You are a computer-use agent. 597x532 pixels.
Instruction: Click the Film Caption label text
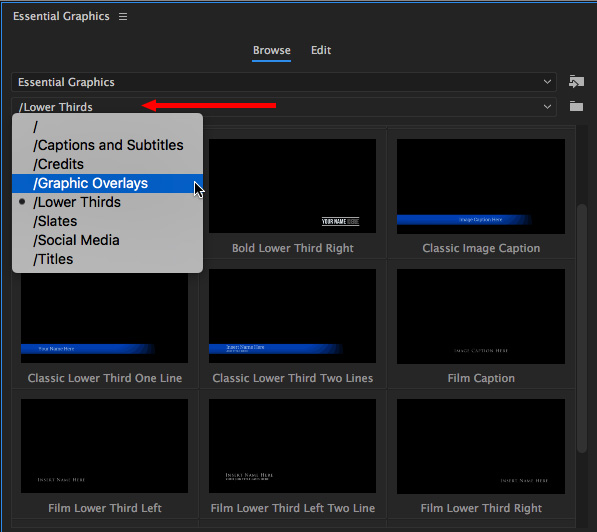point(481,378)
